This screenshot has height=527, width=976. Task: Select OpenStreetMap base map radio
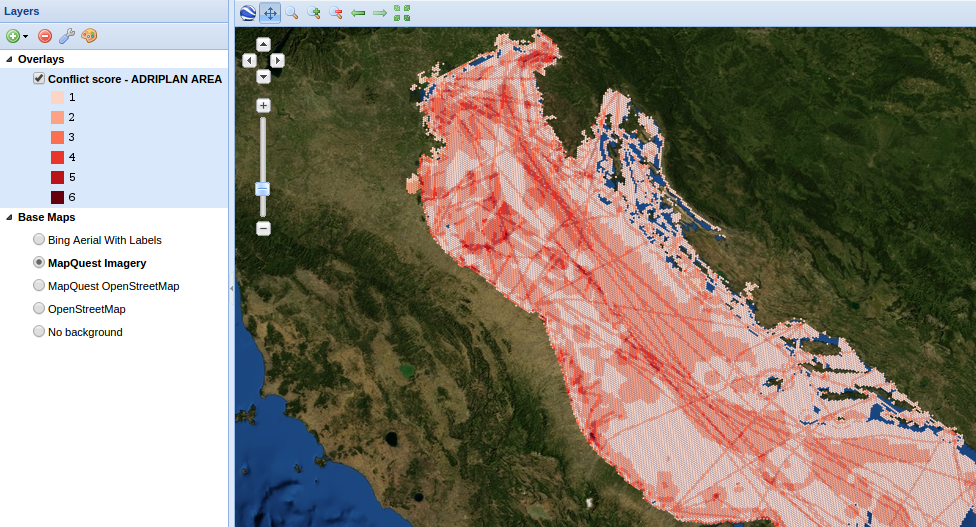coord(39,308)
